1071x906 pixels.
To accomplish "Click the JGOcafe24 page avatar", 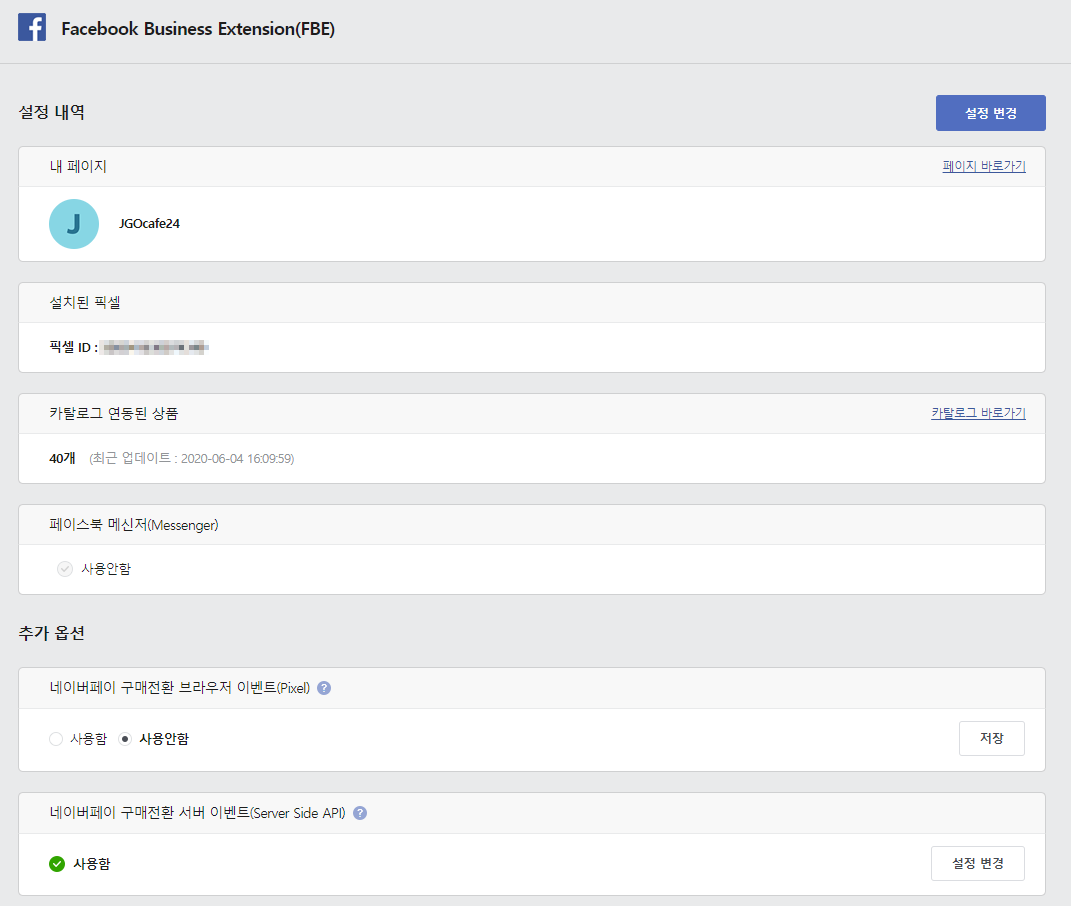I will (74, 224).
